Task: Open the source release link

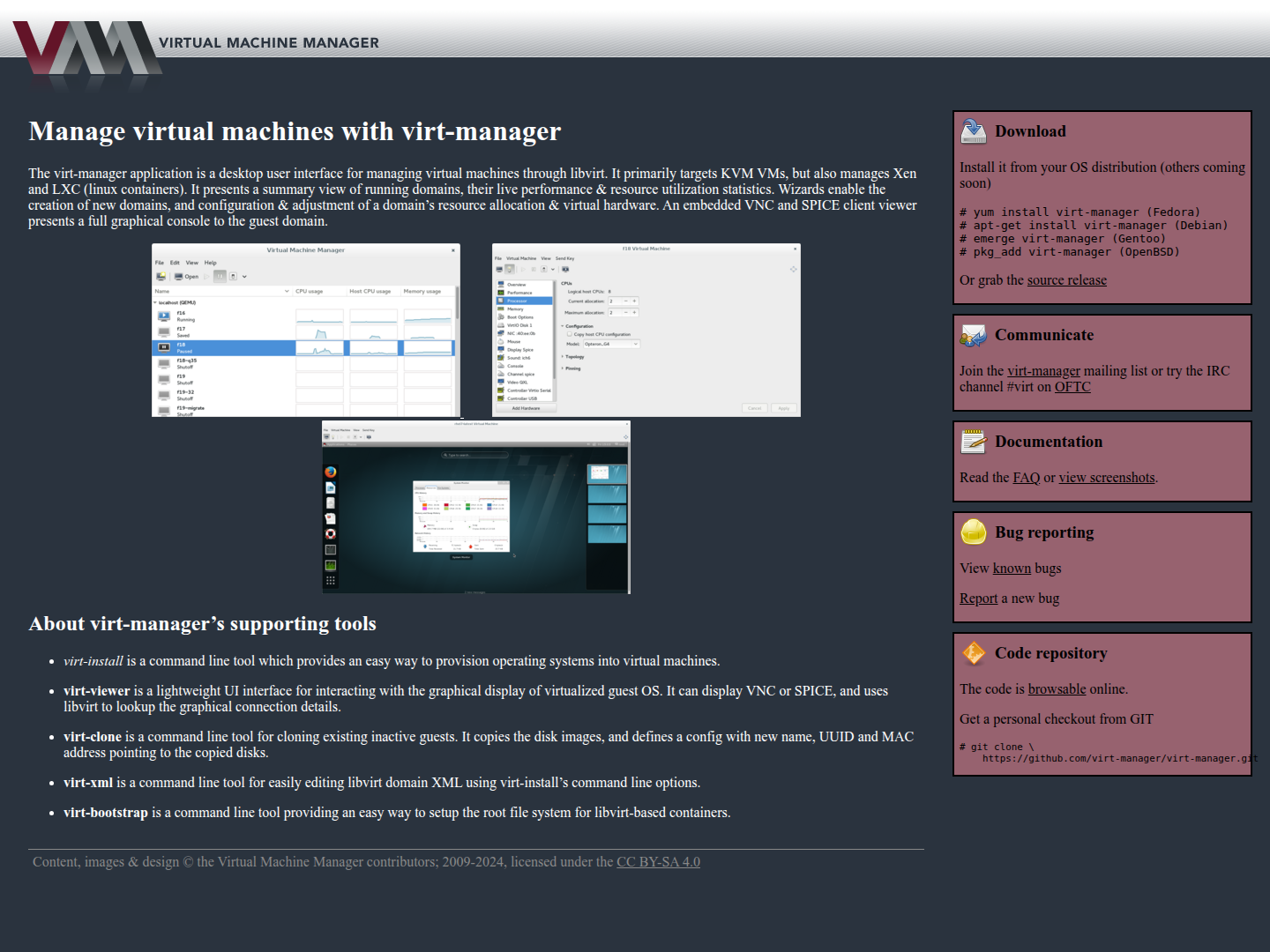Action: coord(1066,280)
